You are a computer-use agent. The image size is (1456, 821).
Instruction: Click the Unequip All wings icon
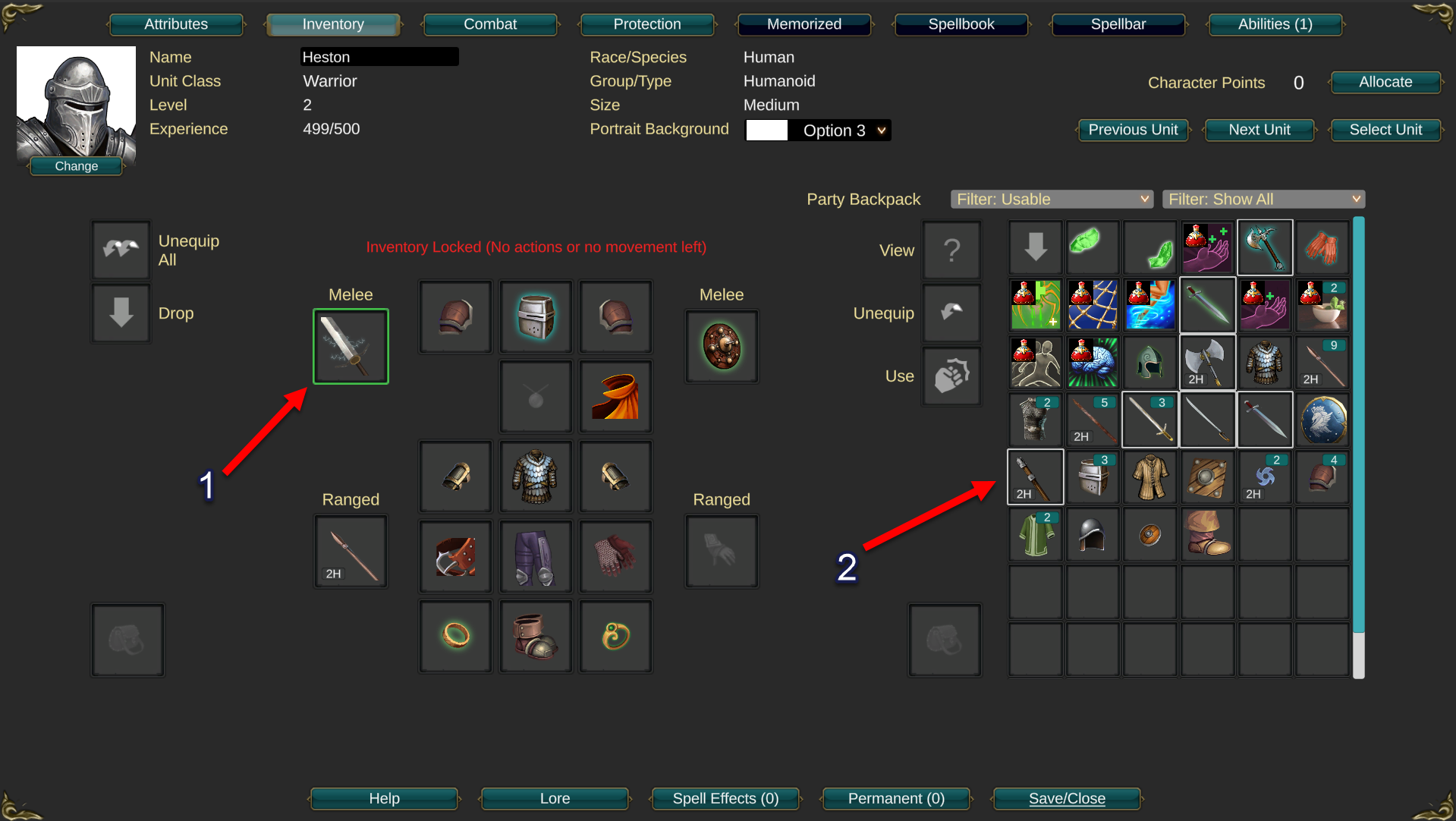121,250
